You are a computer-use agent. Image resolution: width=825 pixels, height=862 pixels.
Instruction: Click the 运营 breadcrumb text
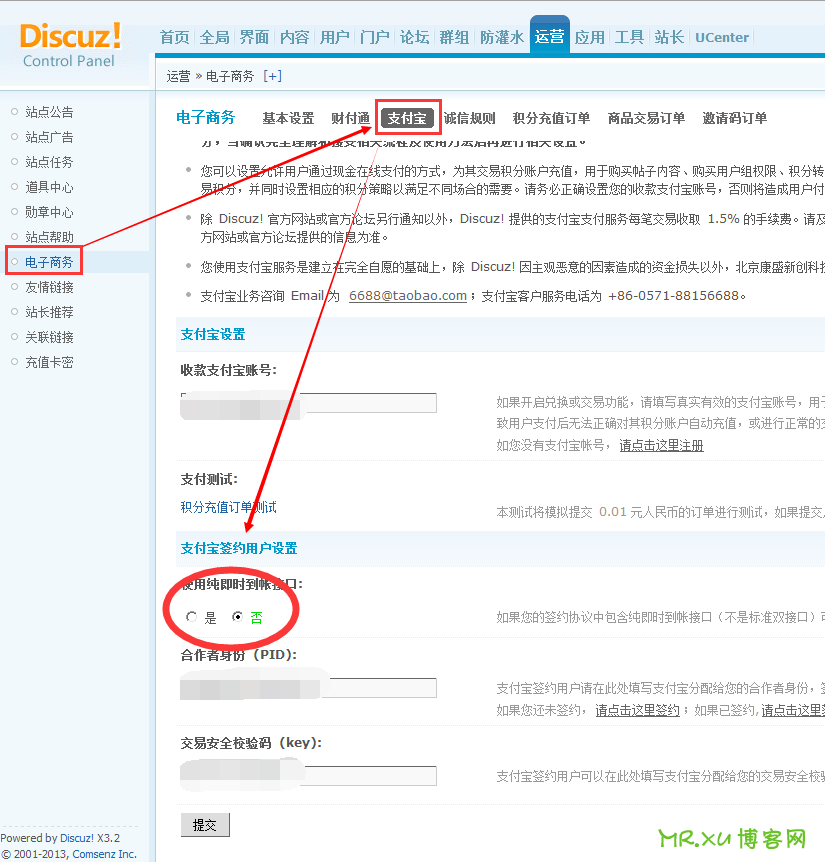tap(179, 76)
